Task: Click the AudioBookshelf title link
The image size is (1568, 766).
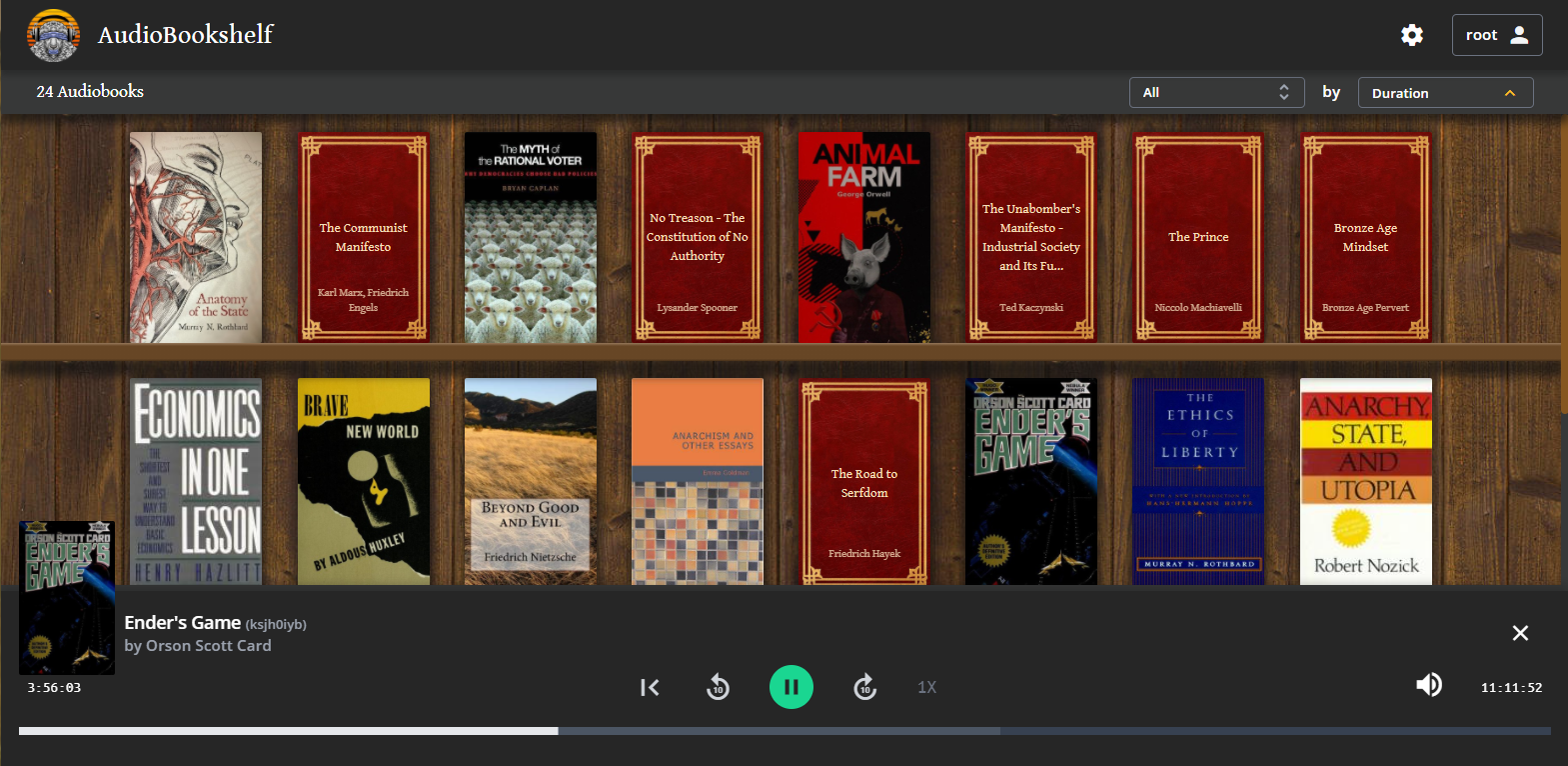Action: 185,35
